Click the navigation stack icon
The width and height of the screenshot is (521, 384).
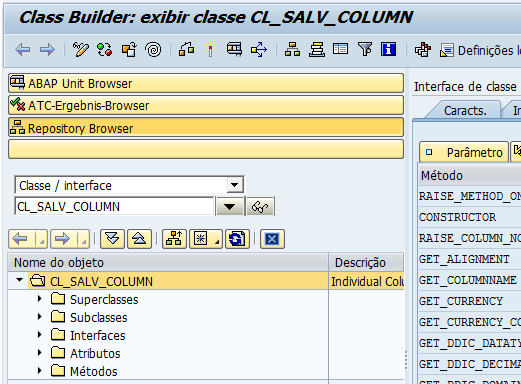click(317, 50)
